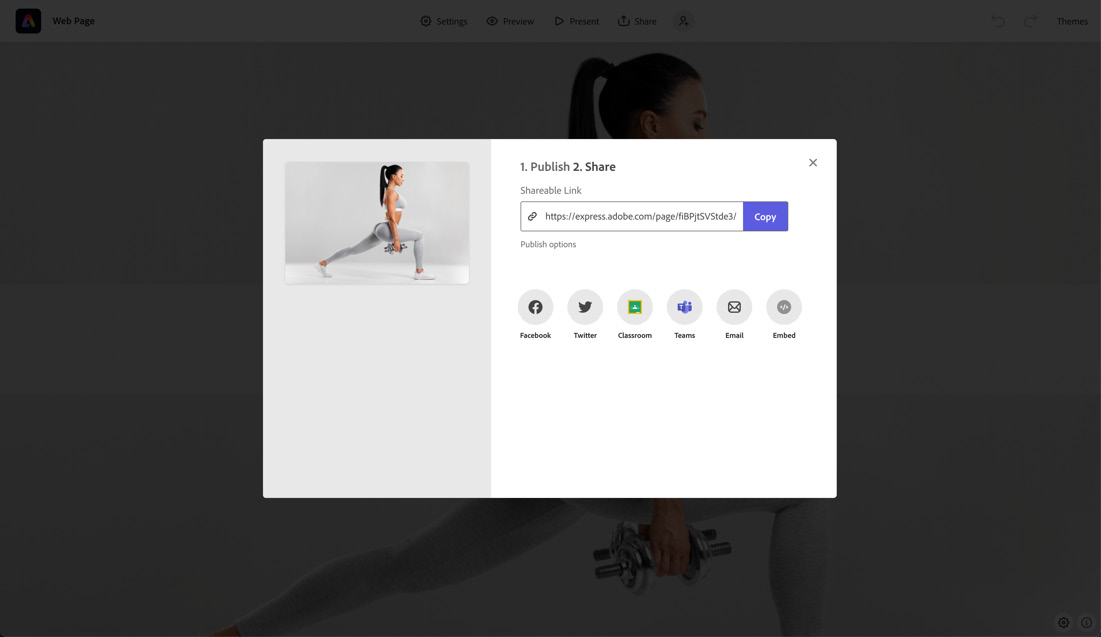Close the Publish and Share dialog
The image size is (1101, 637).
(x=813, y=162)
